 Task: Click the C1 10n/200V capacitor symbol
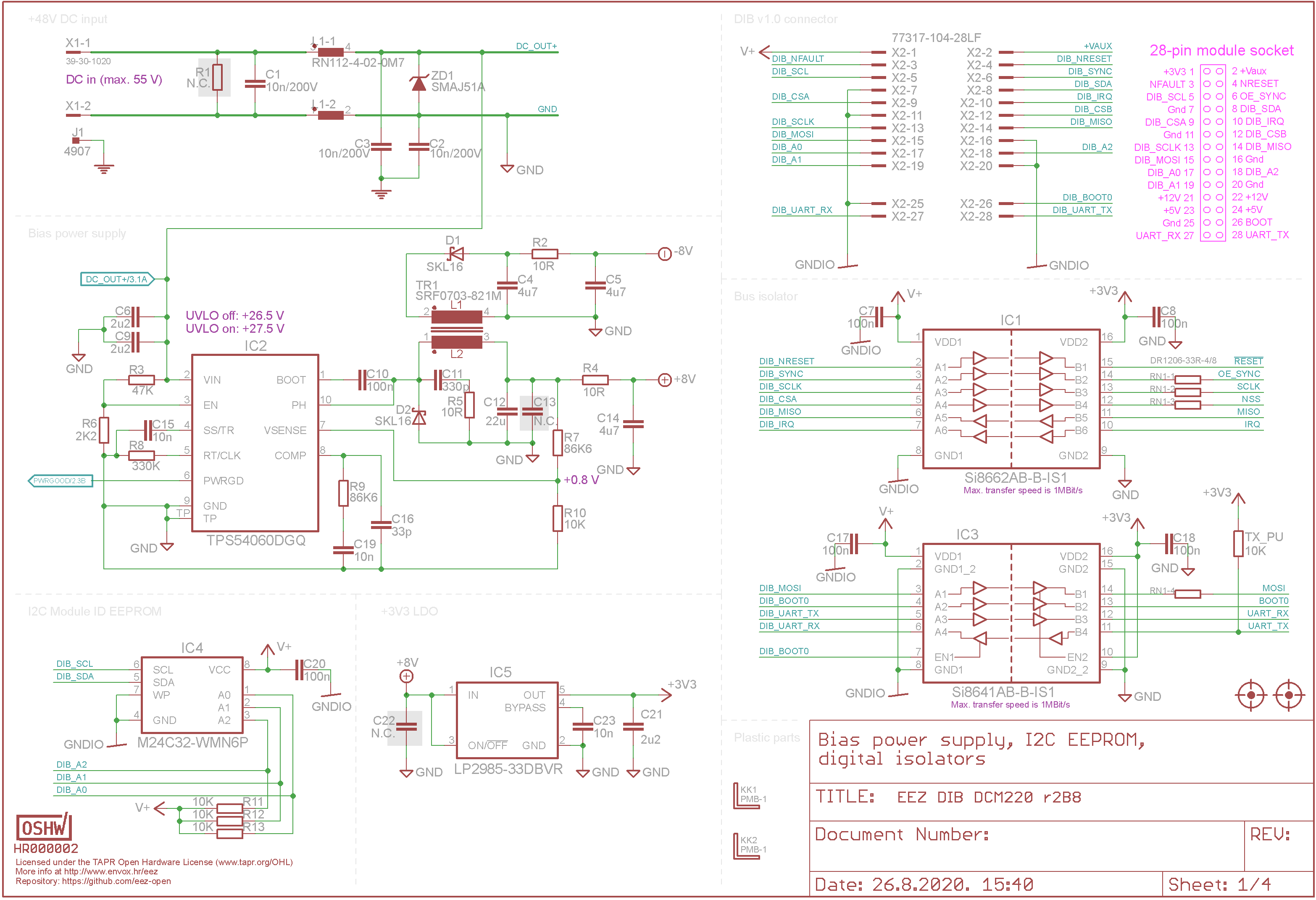[x=255, y=84]
